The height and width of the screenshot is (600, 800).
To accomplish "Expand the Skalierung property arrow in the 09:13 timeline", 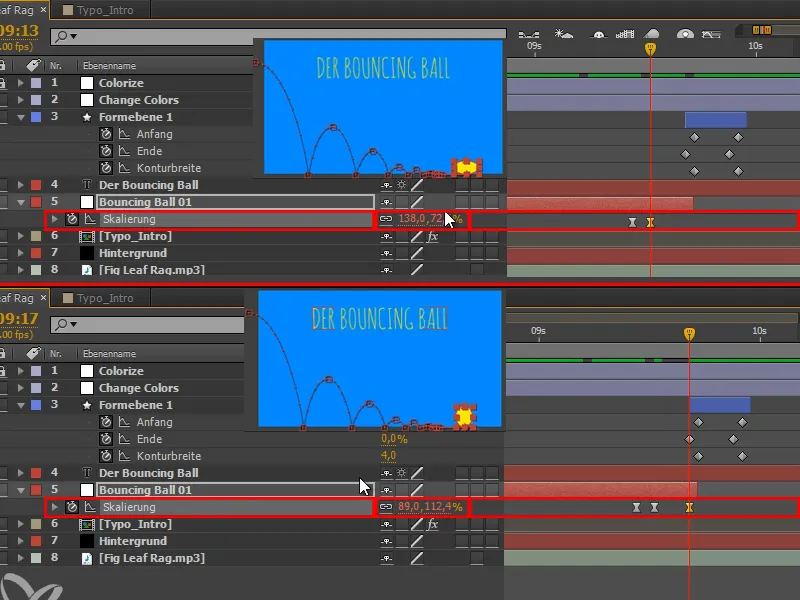I will click(x=54, y=219).
